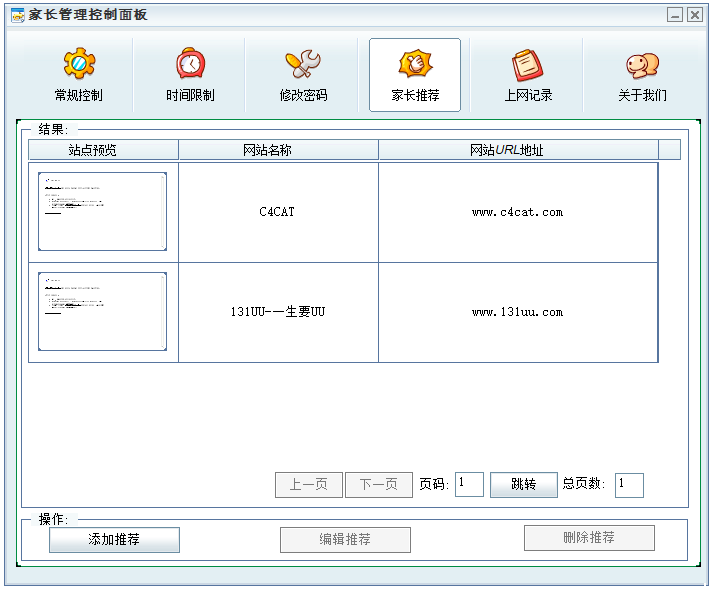Open 常规控制 gear icon
This screenshot has width=713, height=590.
[79, 65]
